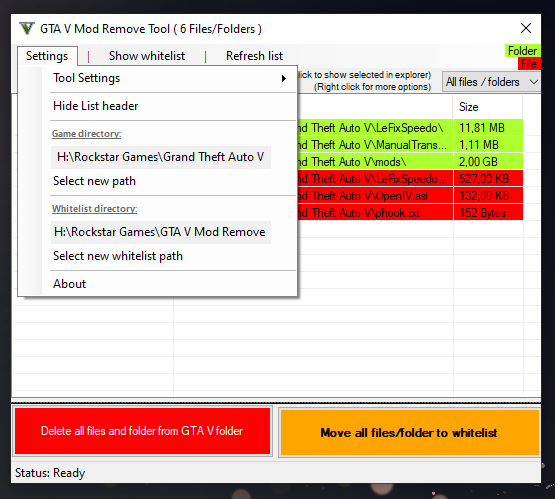Screen dimensions: 555x499
Task: Open the All files / folders dropdown
Action: [x=491, y=82]
